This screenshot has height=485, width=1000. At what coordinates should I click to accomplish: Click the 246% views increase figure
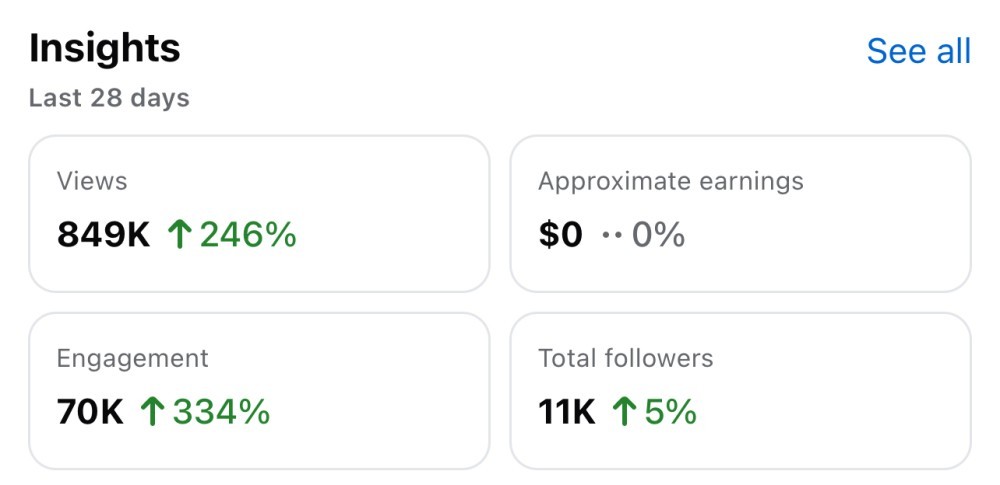248,235
